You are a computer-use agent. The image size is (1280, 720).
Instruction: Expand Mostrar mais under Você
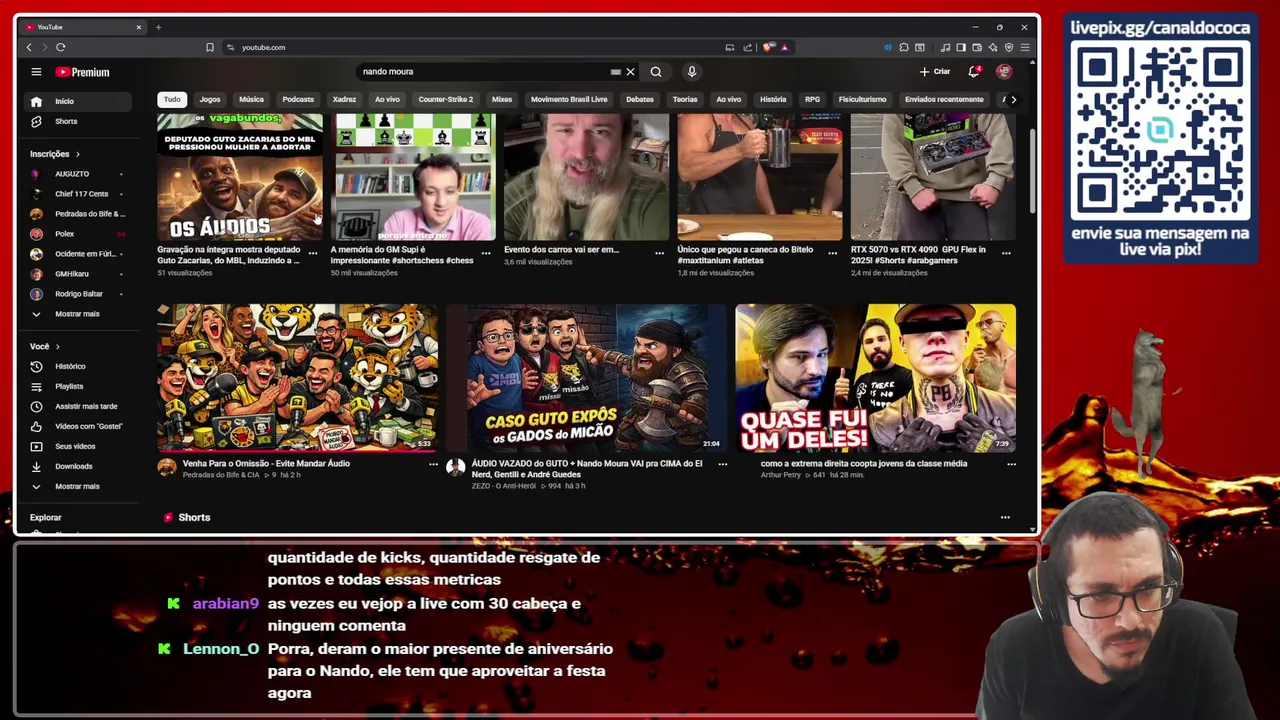pyautogui.click(x=78, y=486)
